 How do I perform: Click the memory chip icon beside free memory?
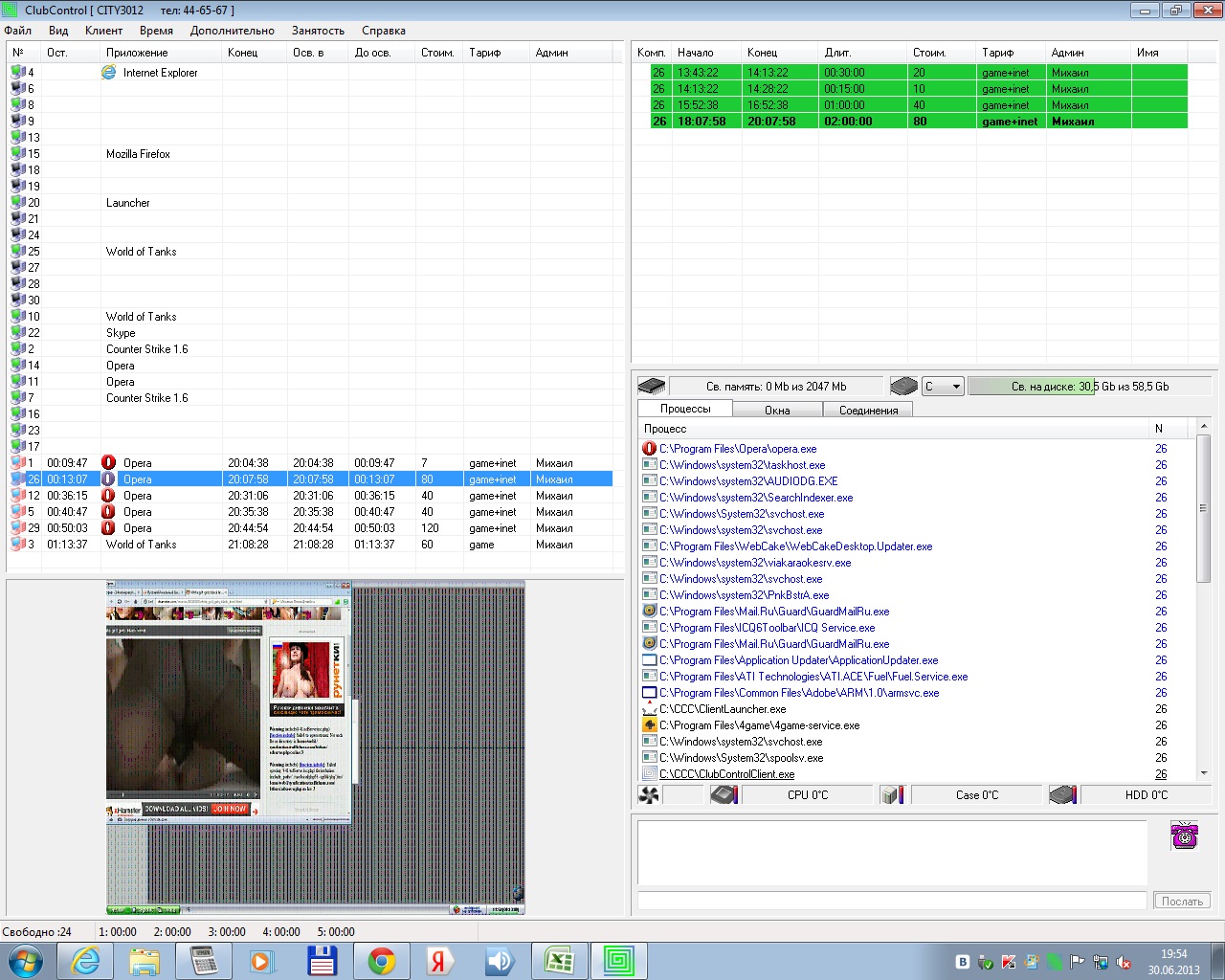pos(652,387)
